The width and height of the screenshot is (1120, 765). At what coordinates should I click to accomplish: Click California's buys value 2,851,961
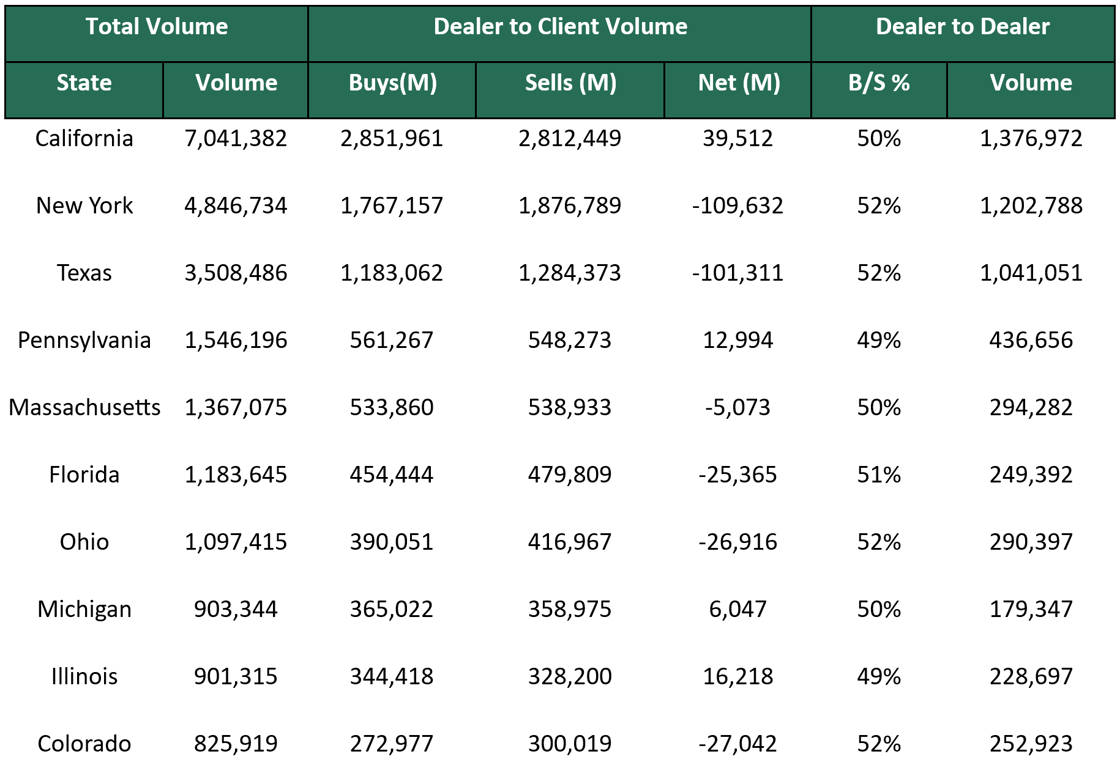[x=392, y=139]
